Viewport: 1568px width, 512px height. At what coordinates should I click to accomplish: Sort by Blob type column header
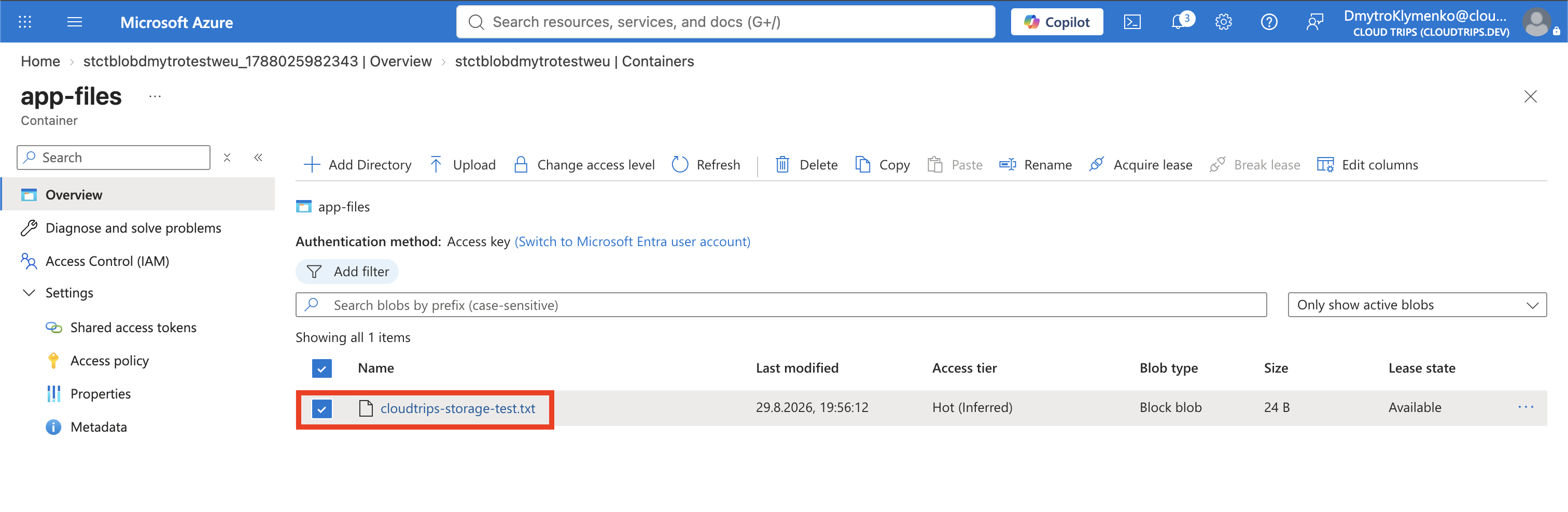click(1168, 368)
